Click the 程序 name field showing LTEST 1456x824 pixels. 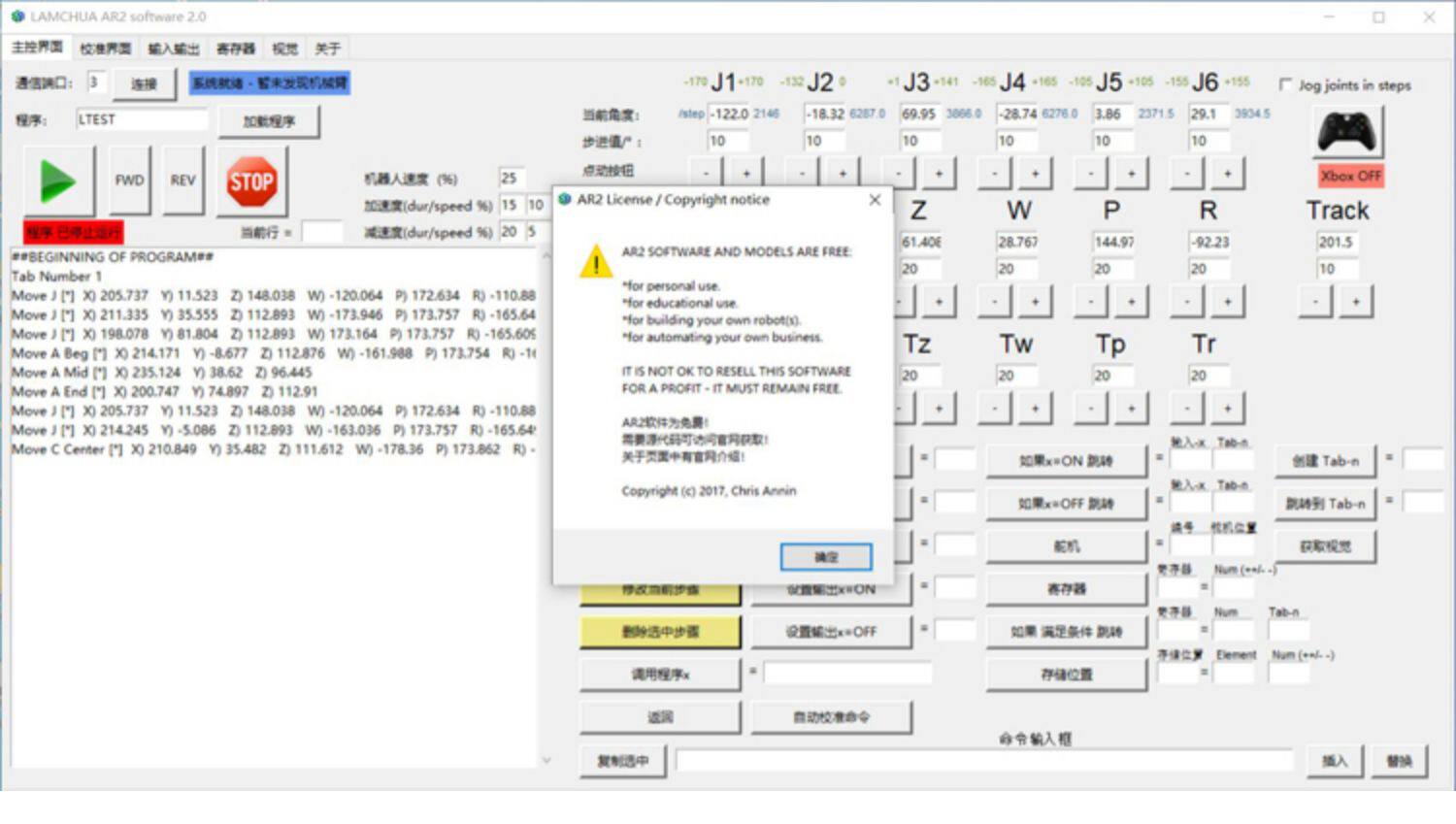142,119
